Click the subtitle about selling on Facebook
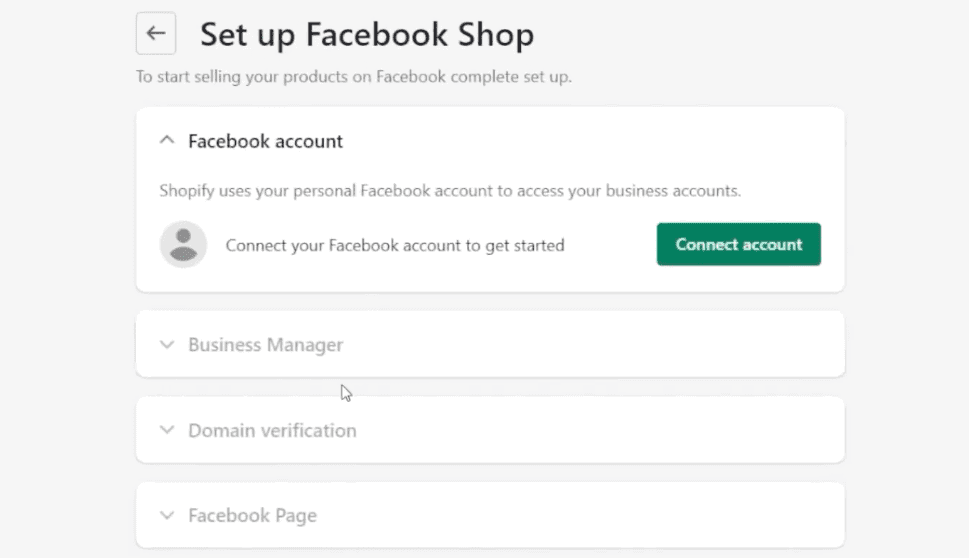Screen dimensions: 969x558 click(353, 77)
